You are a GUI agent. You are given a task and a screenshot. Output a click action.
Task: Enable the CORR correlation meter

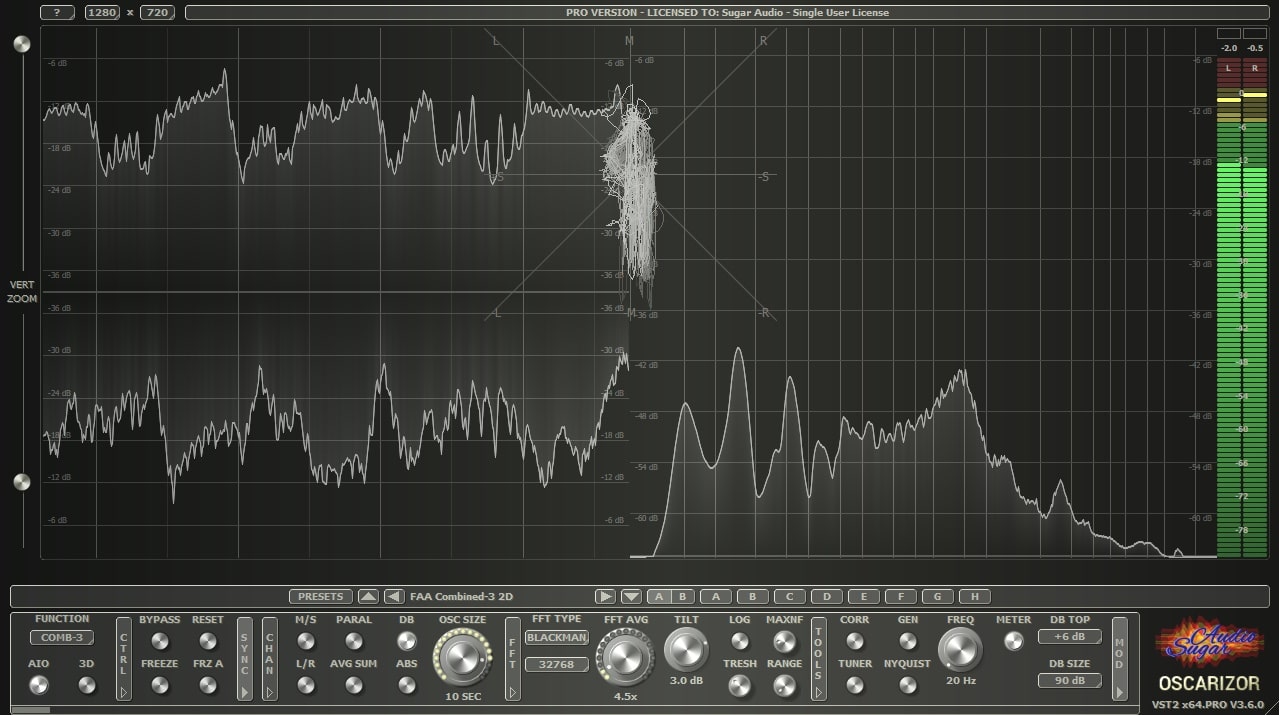pyautogui.click(x=855, y=642)
